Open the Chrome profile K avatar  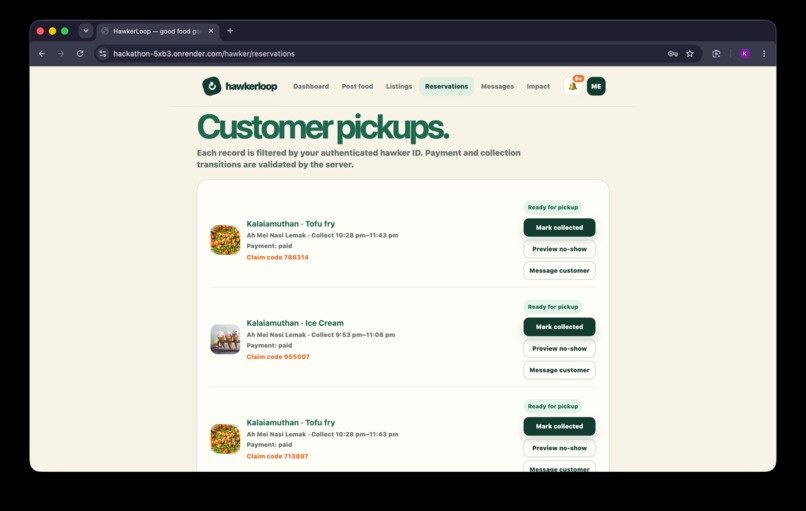point(745,53)
